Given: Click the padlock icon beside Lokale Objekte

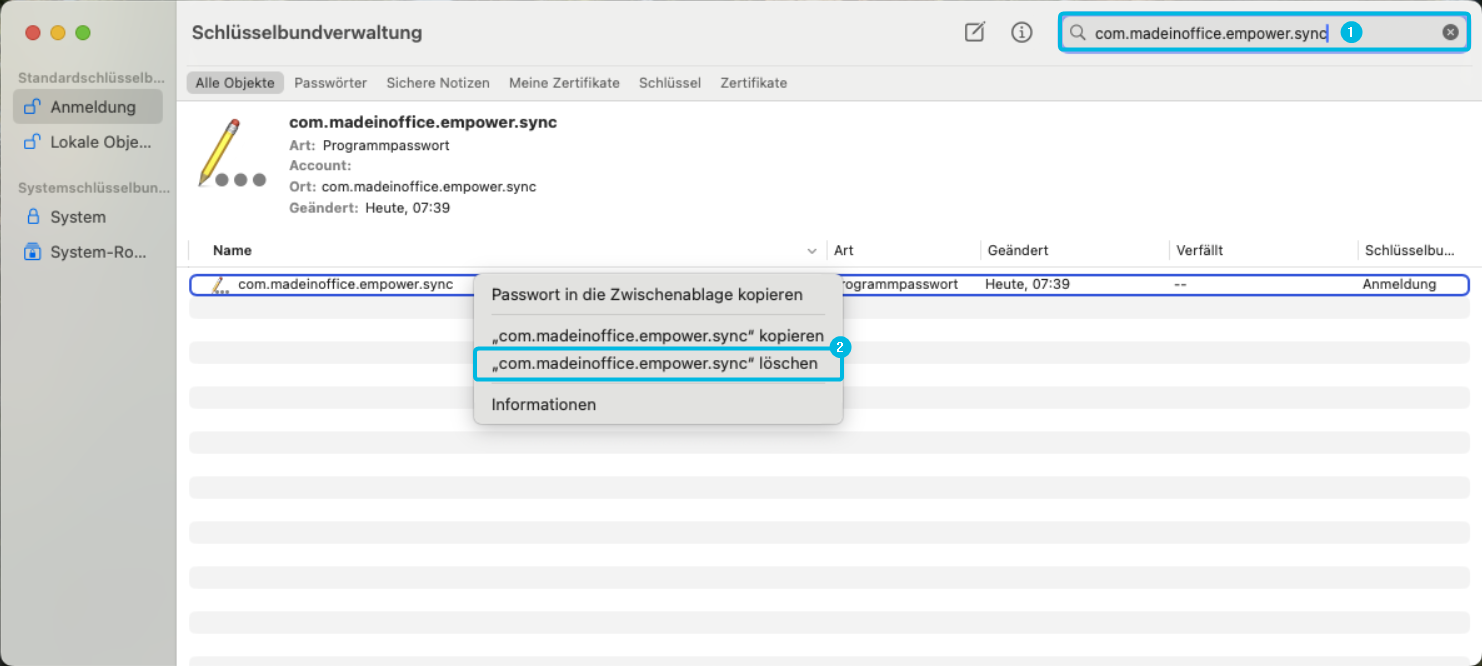Looking at the screenshot, I should pos(33,141).
